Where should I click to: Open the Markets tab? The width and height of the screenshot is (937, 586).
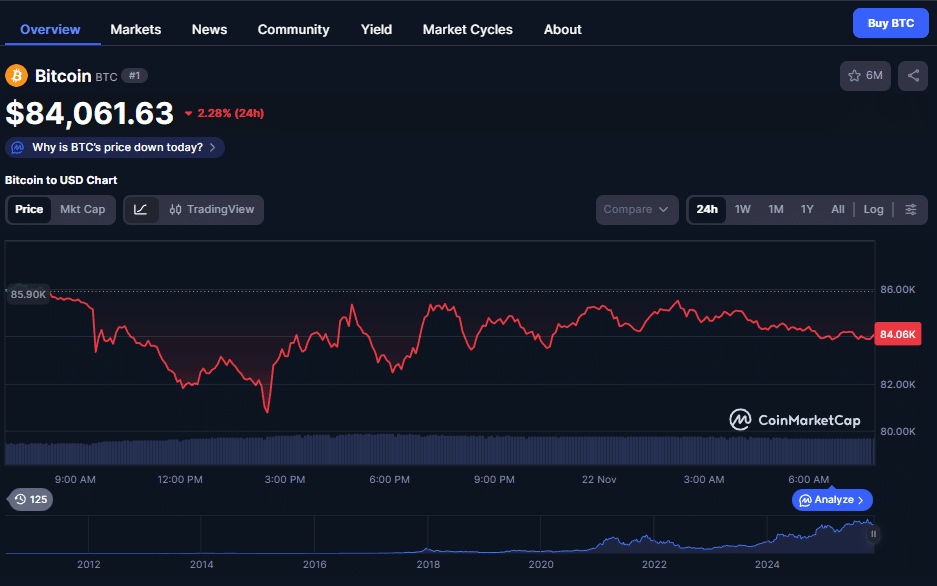tap(135, 30)
